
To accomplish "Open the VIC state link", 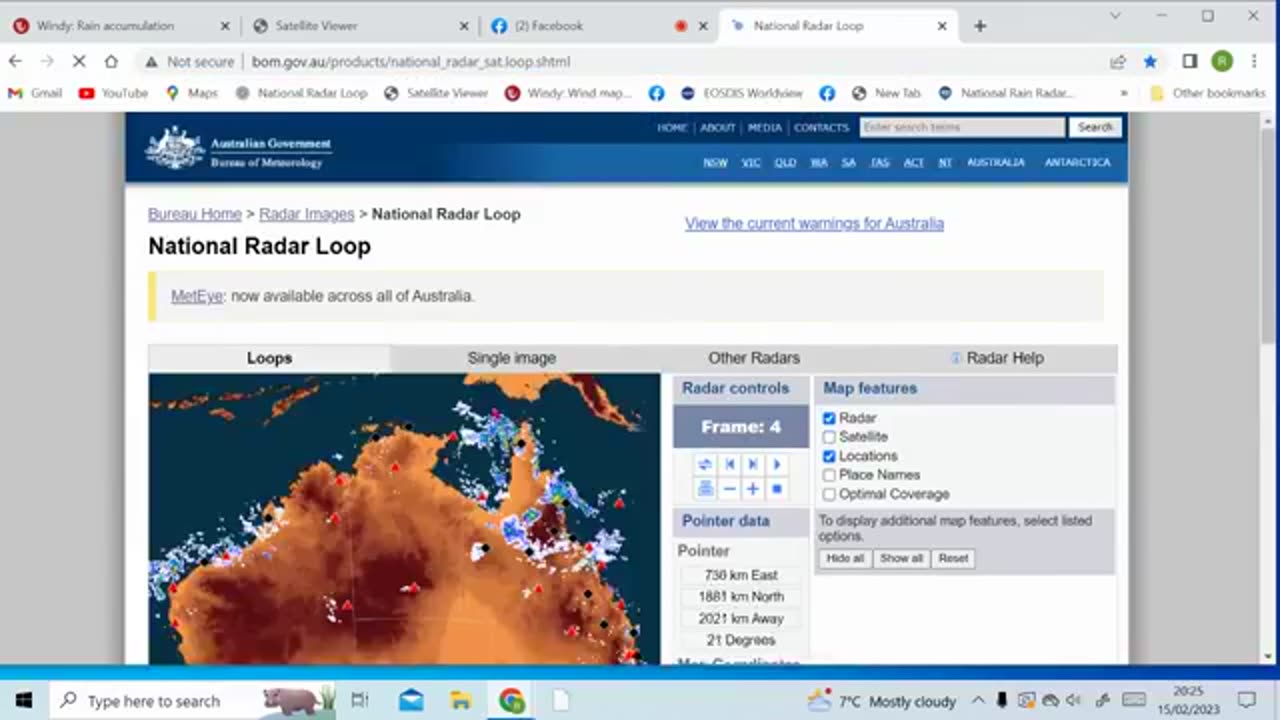I will 751,162.
